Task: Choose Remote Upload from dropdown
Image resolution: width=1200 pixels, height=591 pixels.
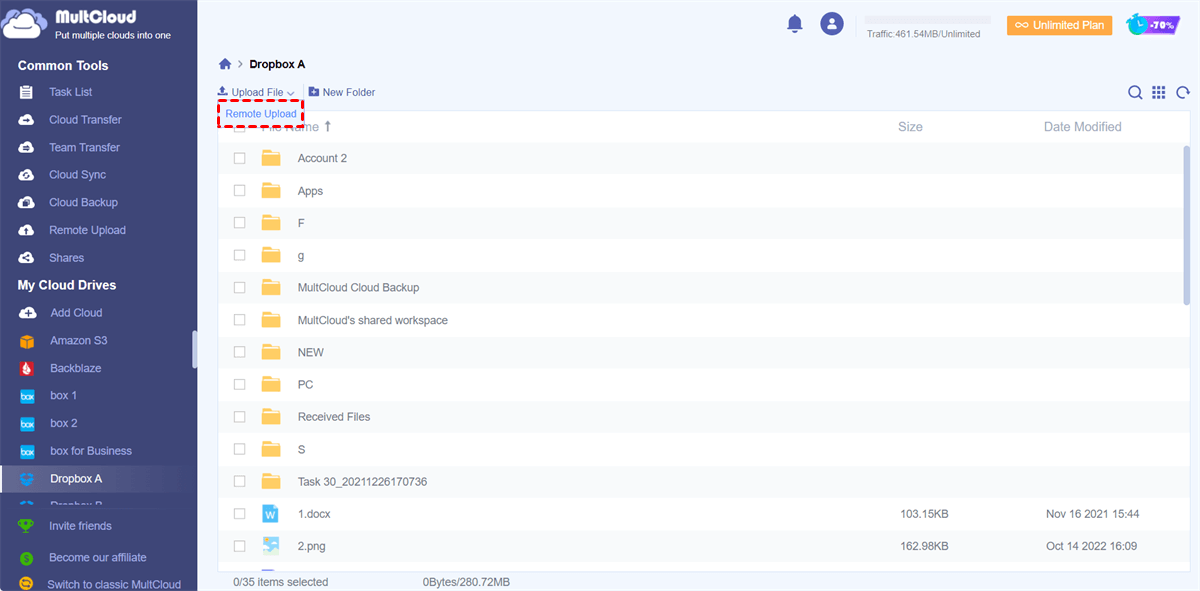Action: 261,114
